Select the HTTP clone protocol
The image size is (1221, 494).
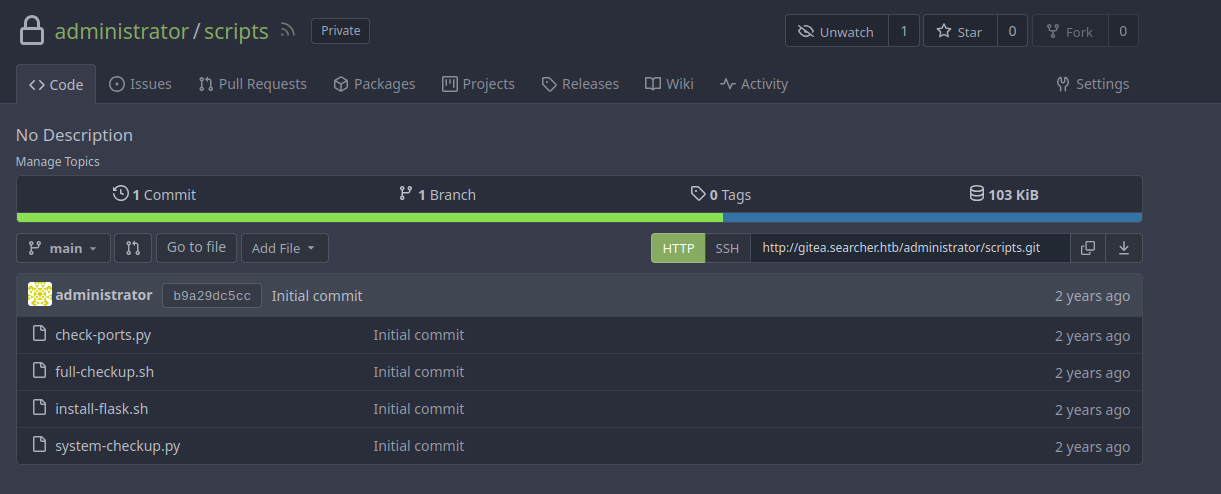678,248
